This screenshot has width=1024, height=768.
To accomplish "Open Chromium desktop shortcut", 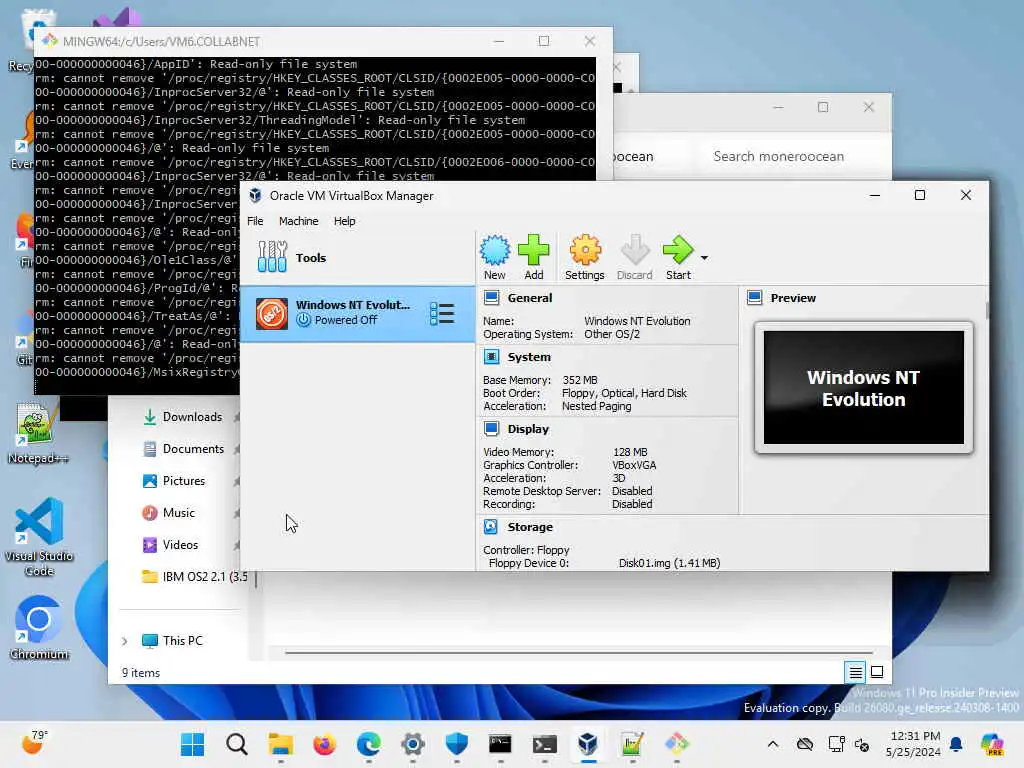I will coord(39,628).
